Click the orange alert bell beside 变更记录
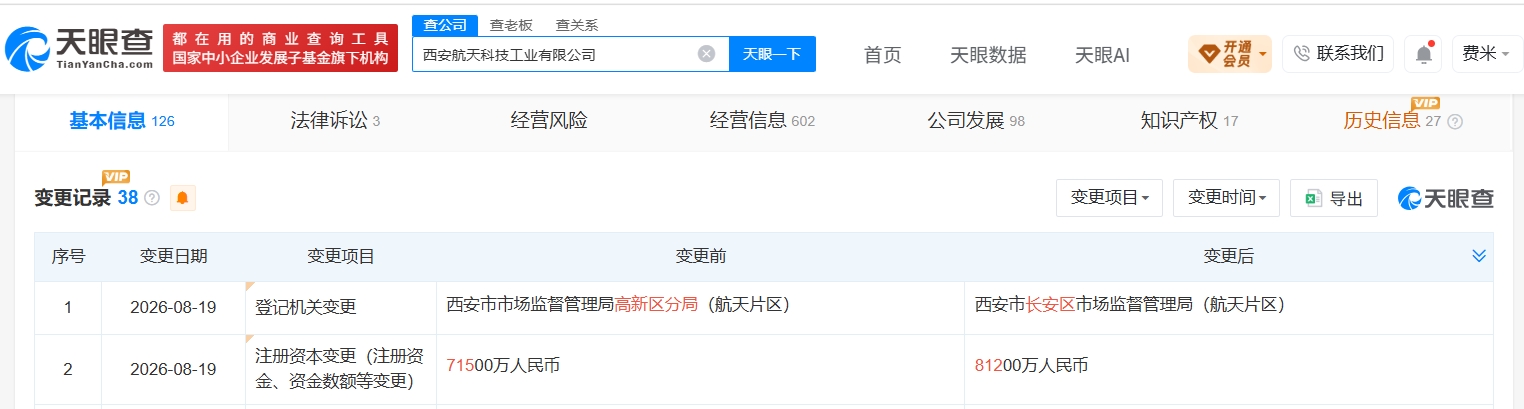Screen dimensions: 1524x409 click(182, 198)
